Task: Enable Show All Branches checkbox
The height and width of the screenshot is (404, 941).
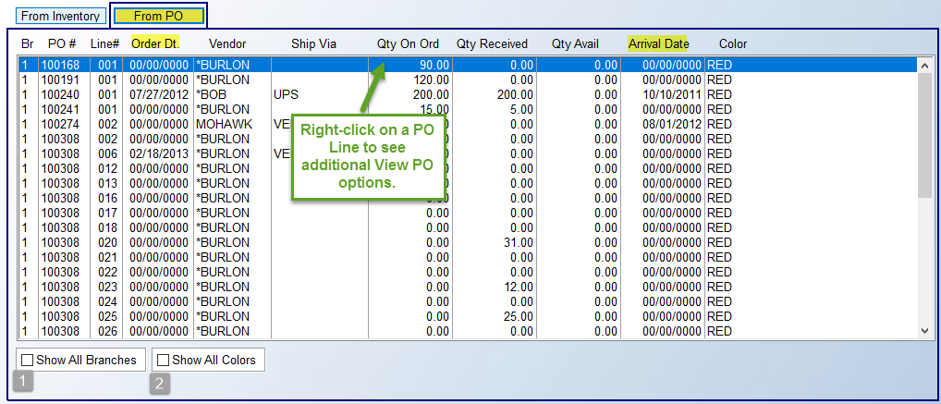Action: click(28, 360)
